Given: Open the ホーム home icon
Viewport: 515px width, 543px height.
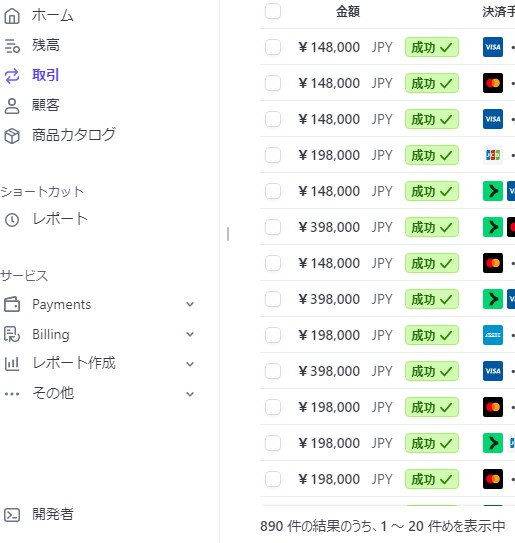Looking at the screenshot, I should click(x=12, y=16).
